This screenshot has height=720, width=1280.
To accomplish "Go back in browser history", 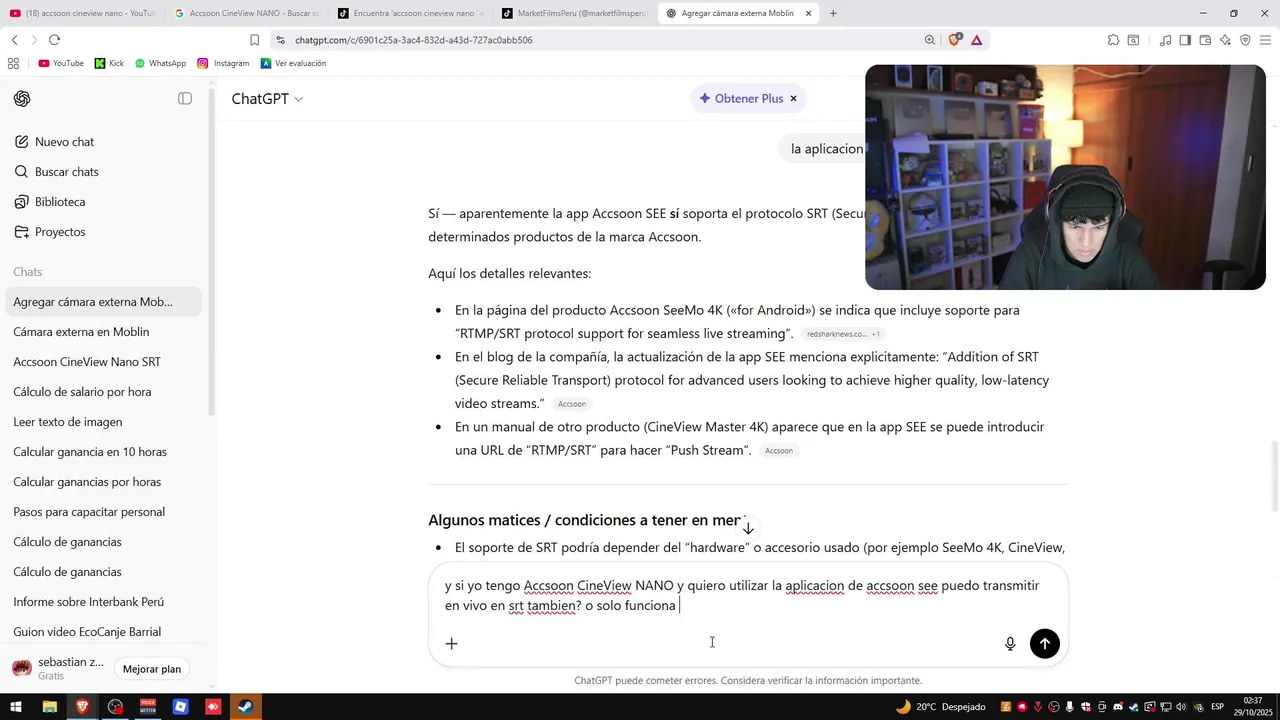I will pyautogui.click(x=14, y=40).
